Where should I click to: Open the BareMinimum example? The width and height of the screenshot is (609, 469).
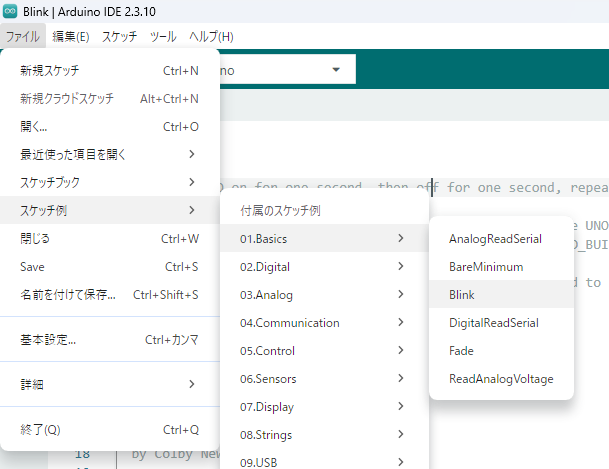(501, 267)
